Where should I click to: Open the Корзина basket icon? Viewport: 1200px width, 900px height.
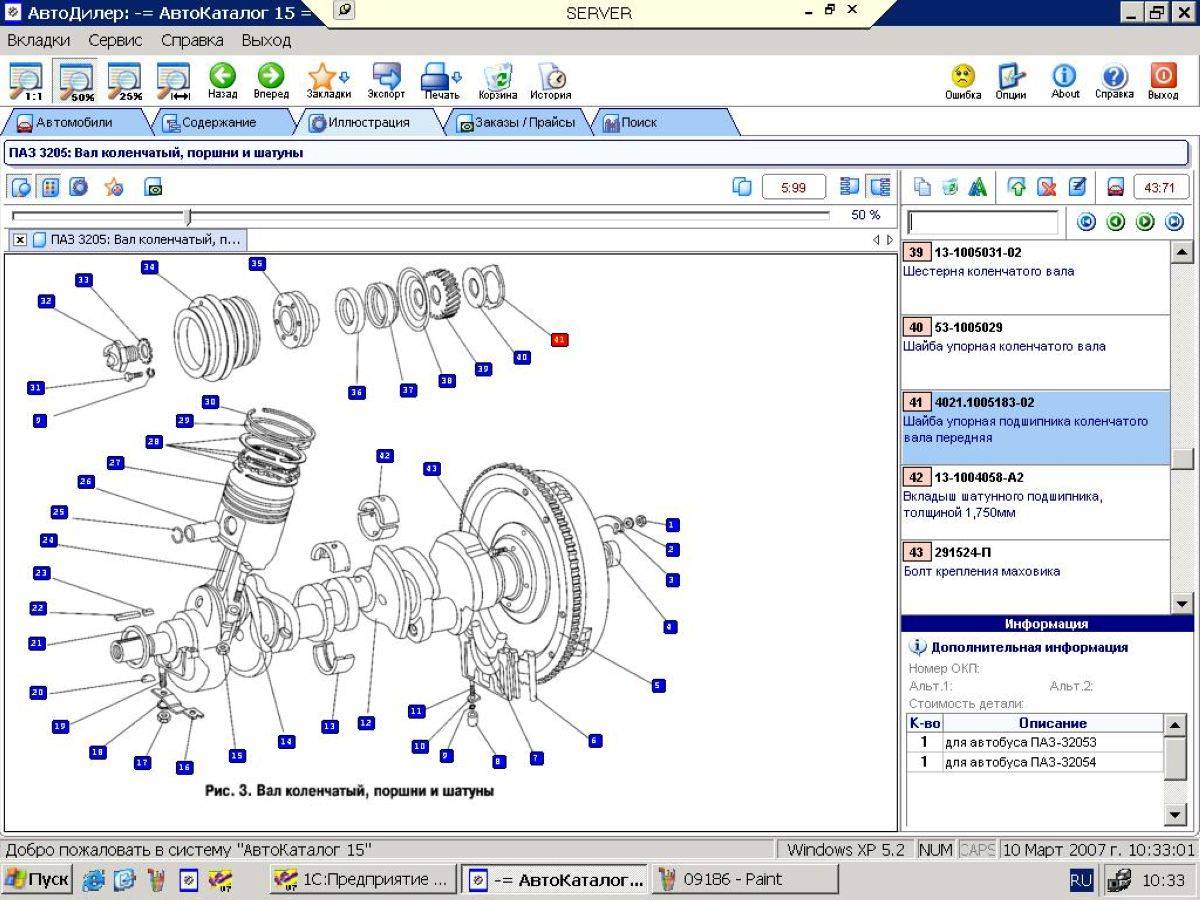point(498,78)
